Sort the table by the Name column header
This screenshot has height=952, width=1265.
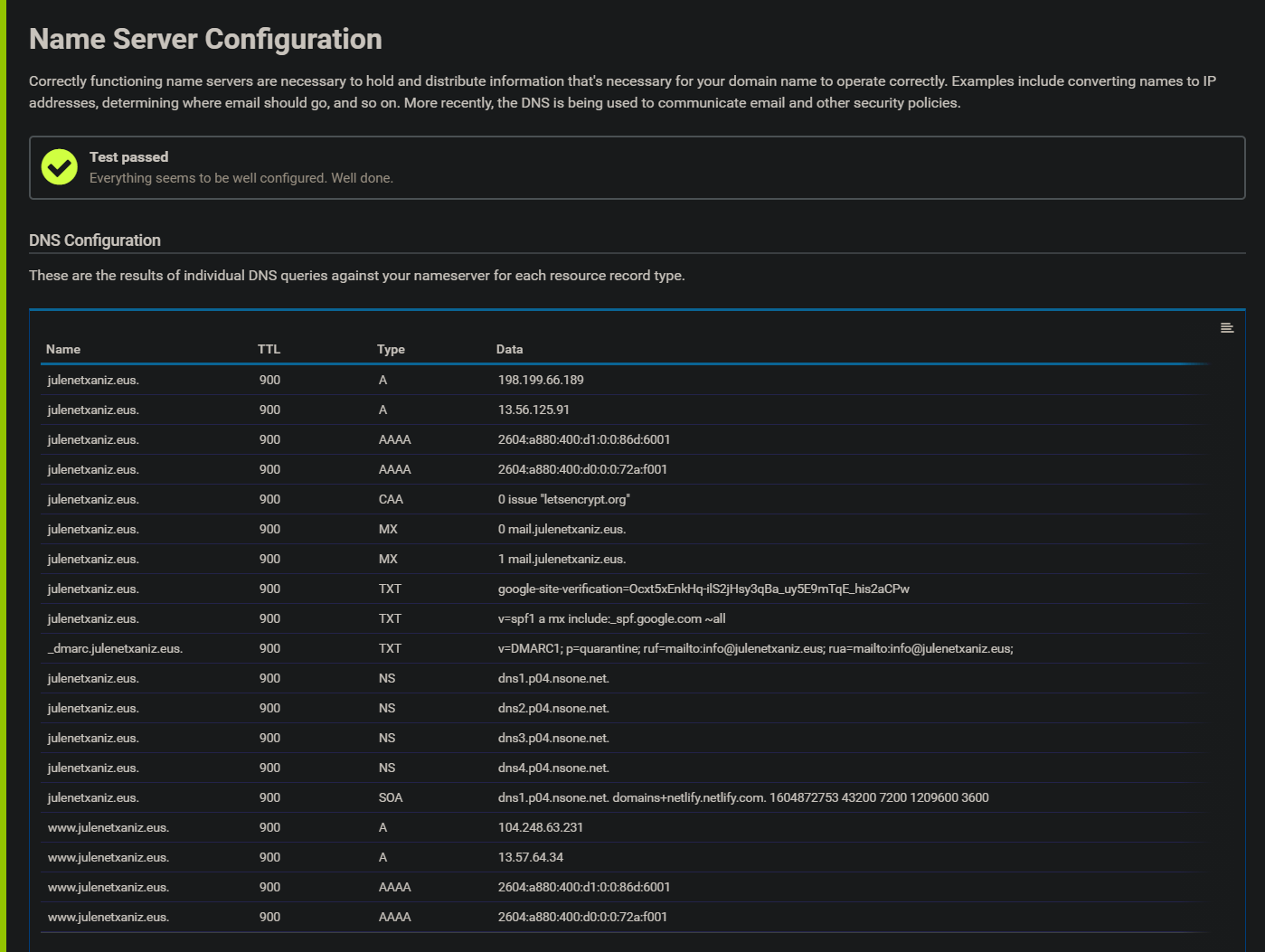pyautogui.click(x=63, y=349)
